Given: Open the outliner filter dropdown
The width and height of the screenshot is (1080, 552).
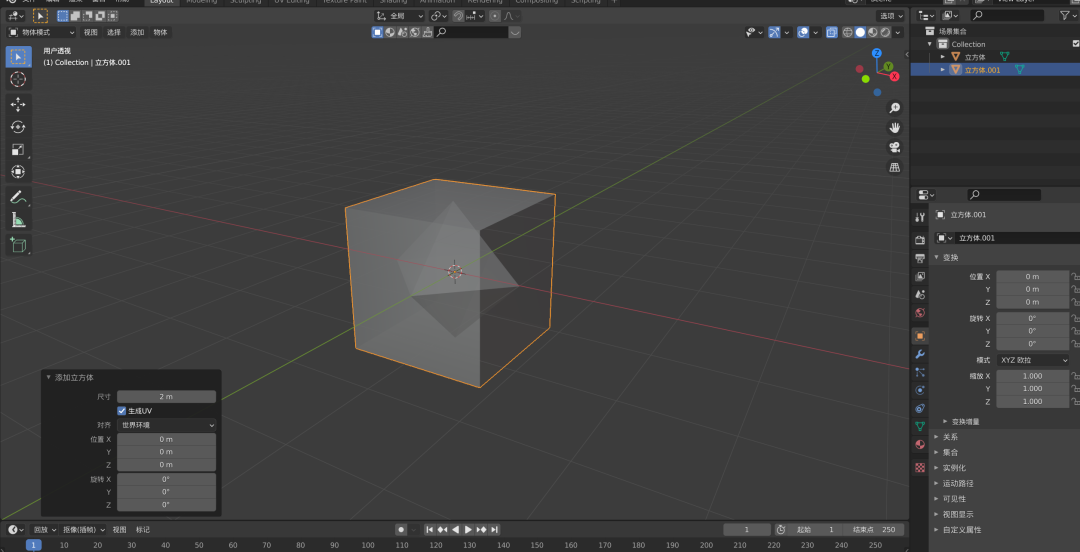Looking at the screenshot, I should point(1068,15).
